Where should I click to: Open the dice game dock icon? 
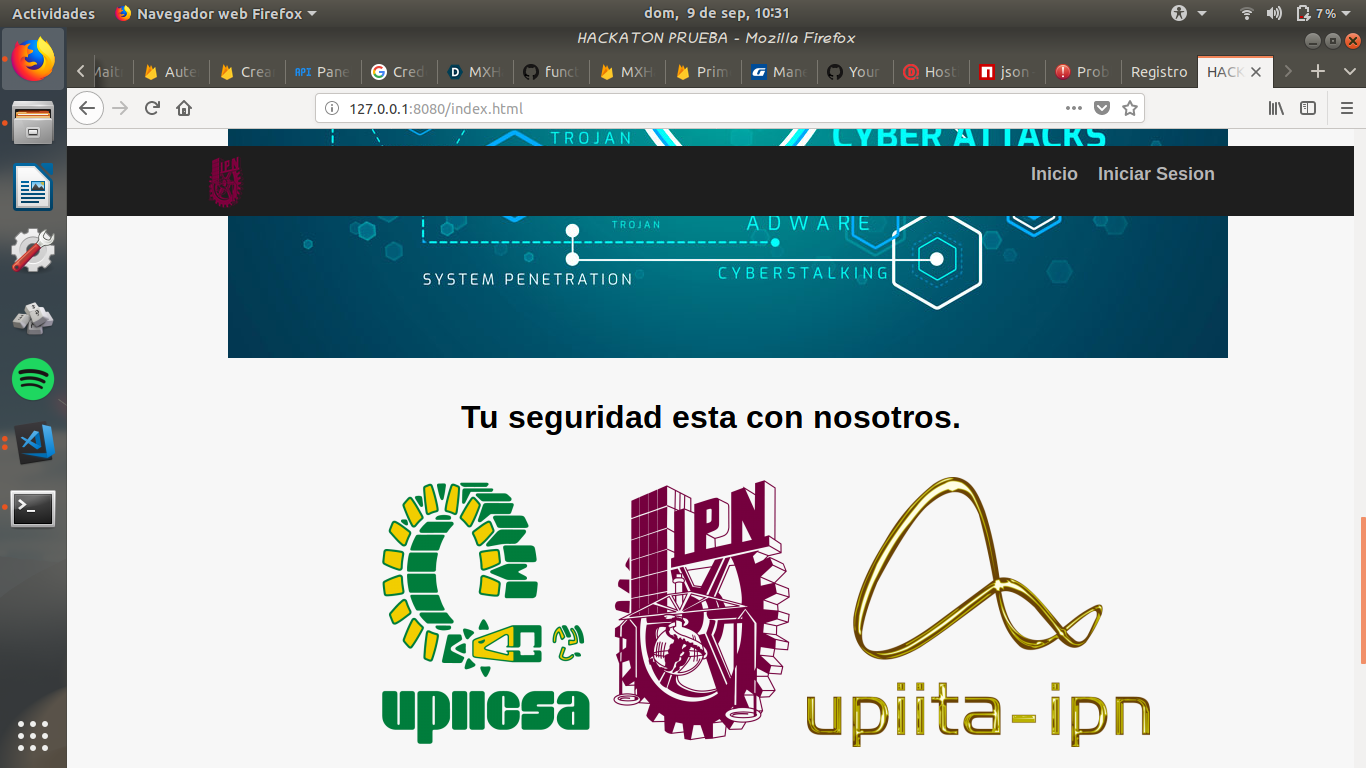tap(33, 316)
